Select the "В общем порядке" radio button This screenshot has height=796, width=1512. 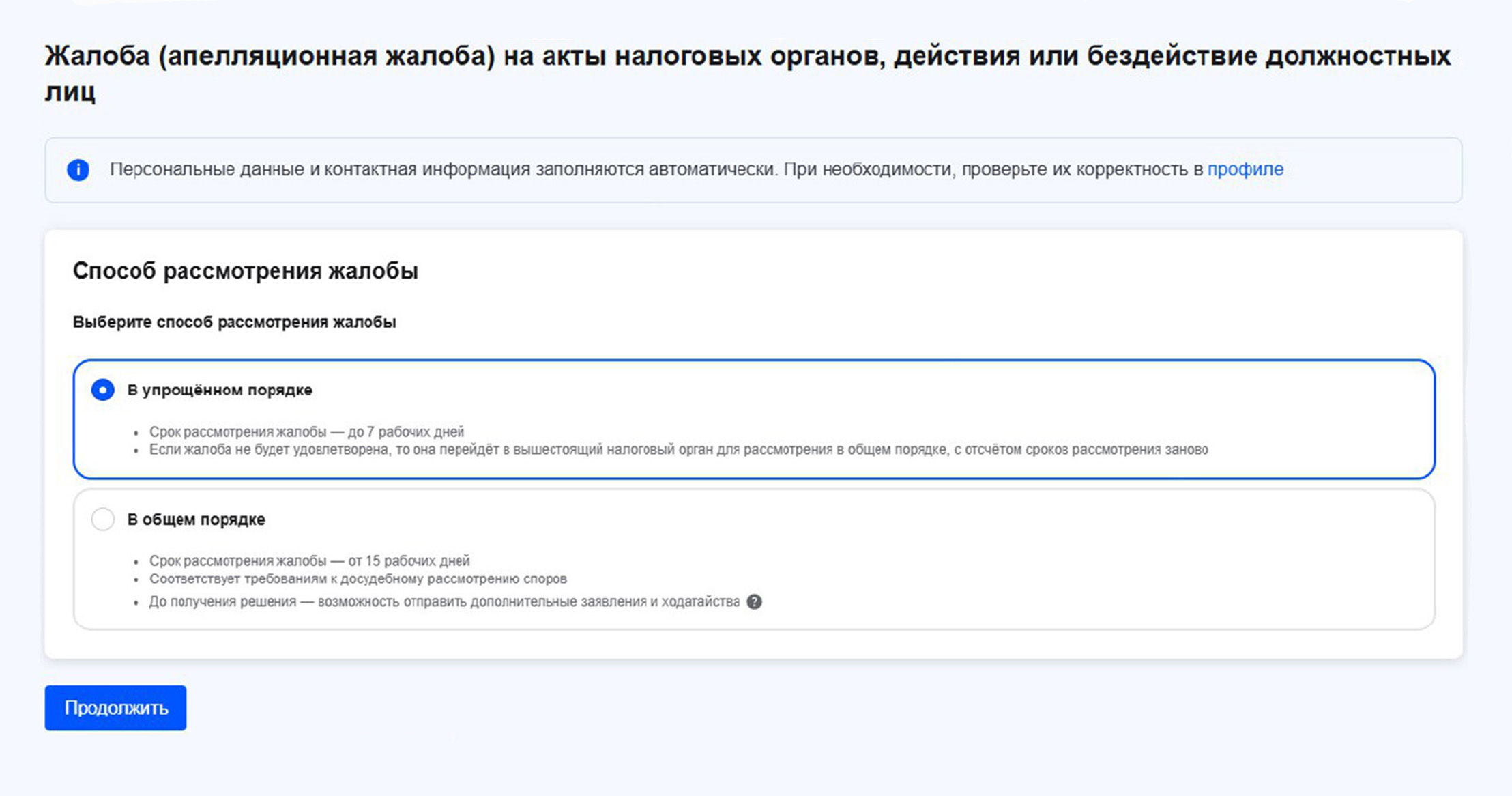103,519
